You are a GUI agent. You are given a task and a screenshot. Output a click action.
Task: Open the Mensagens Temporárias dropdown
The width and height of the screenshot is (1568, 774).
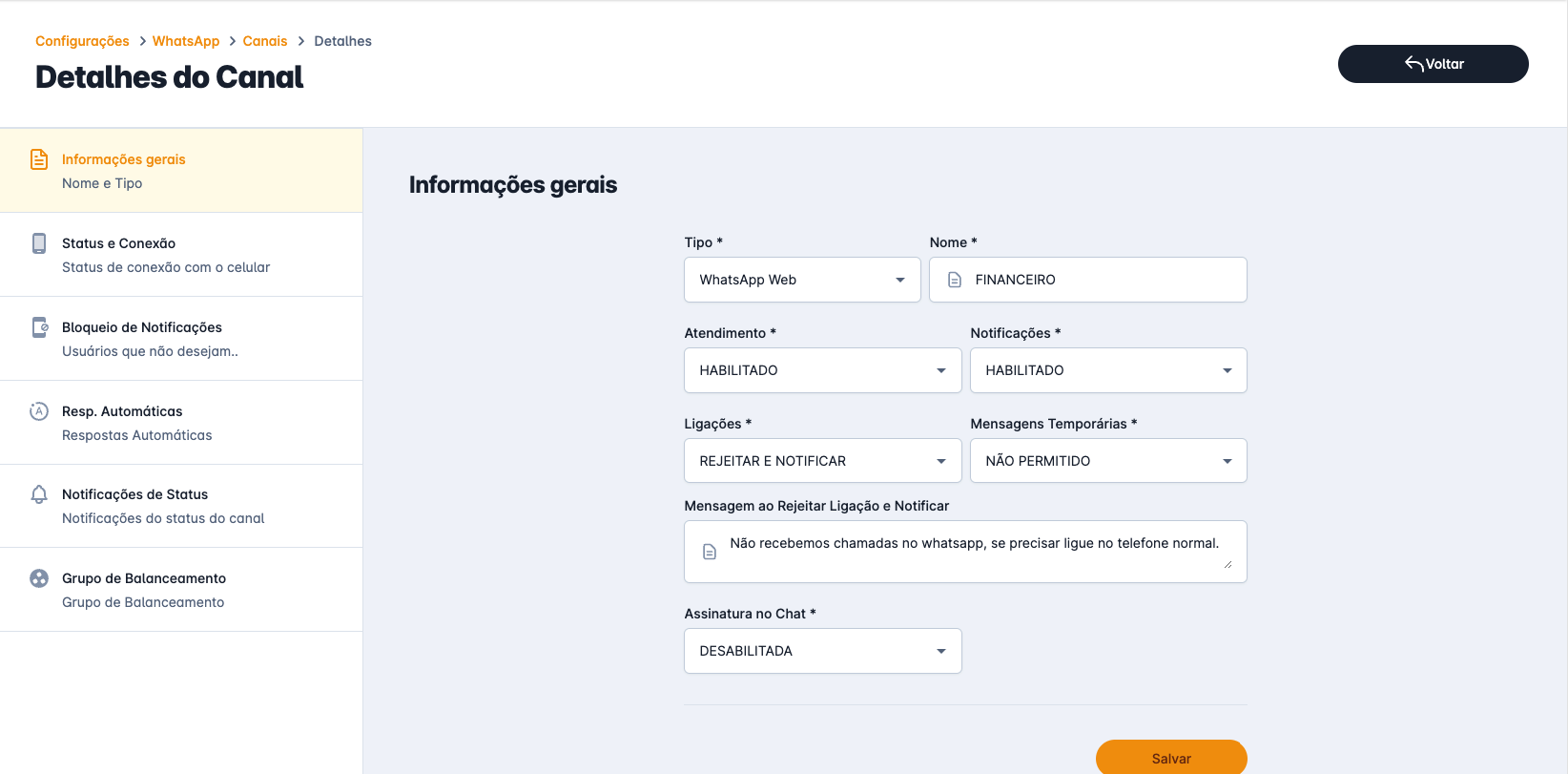(1108, 461)
